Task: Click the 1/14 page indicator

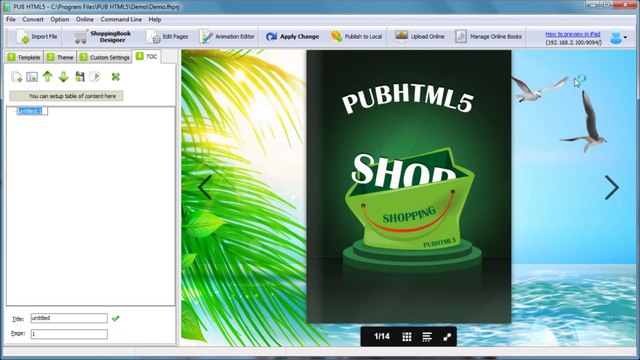Action: pos(382,336)
